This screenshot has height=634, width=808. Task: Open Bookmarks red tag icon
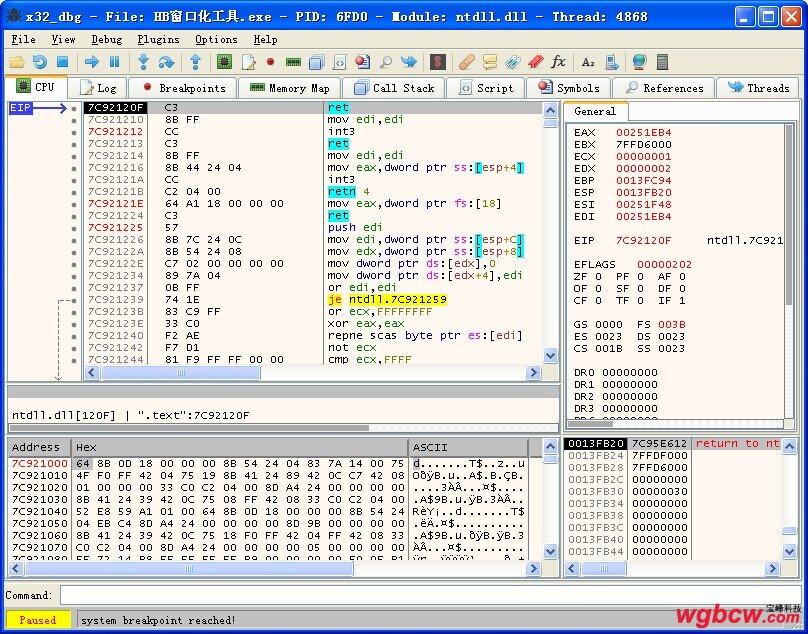[x=536, y=62]
